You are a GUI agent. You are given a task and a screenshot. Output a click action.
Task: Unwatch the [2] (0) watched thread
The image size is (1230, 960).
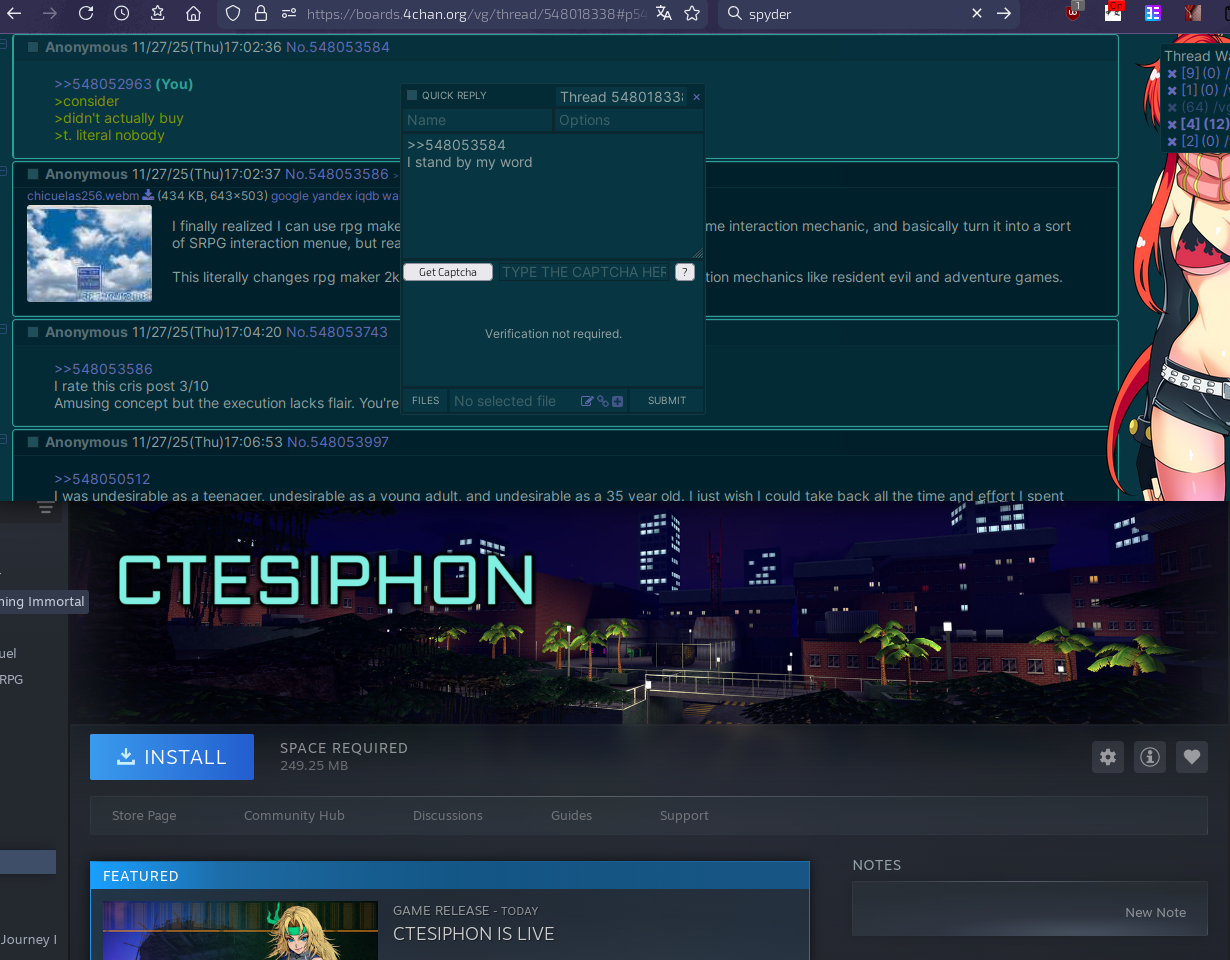click(1172, 141)
